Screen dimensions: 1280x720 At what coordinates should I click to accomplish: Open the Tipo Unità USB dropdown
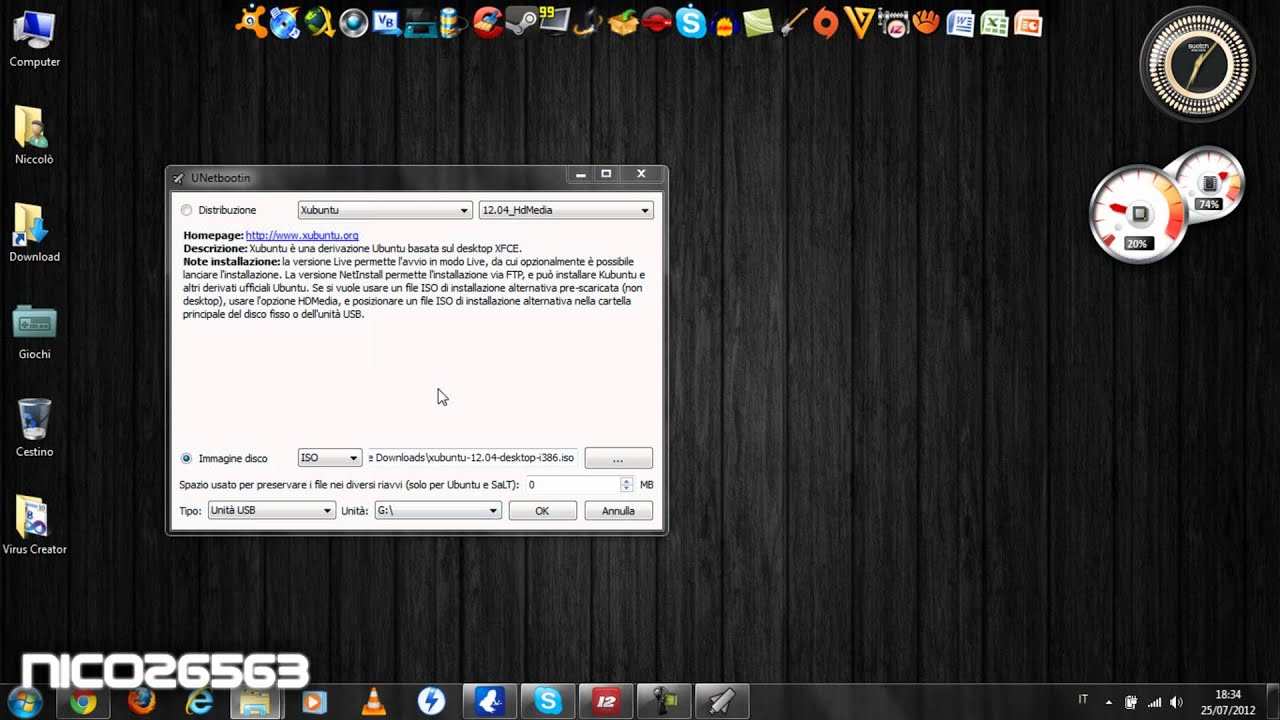tap(271, 511)
